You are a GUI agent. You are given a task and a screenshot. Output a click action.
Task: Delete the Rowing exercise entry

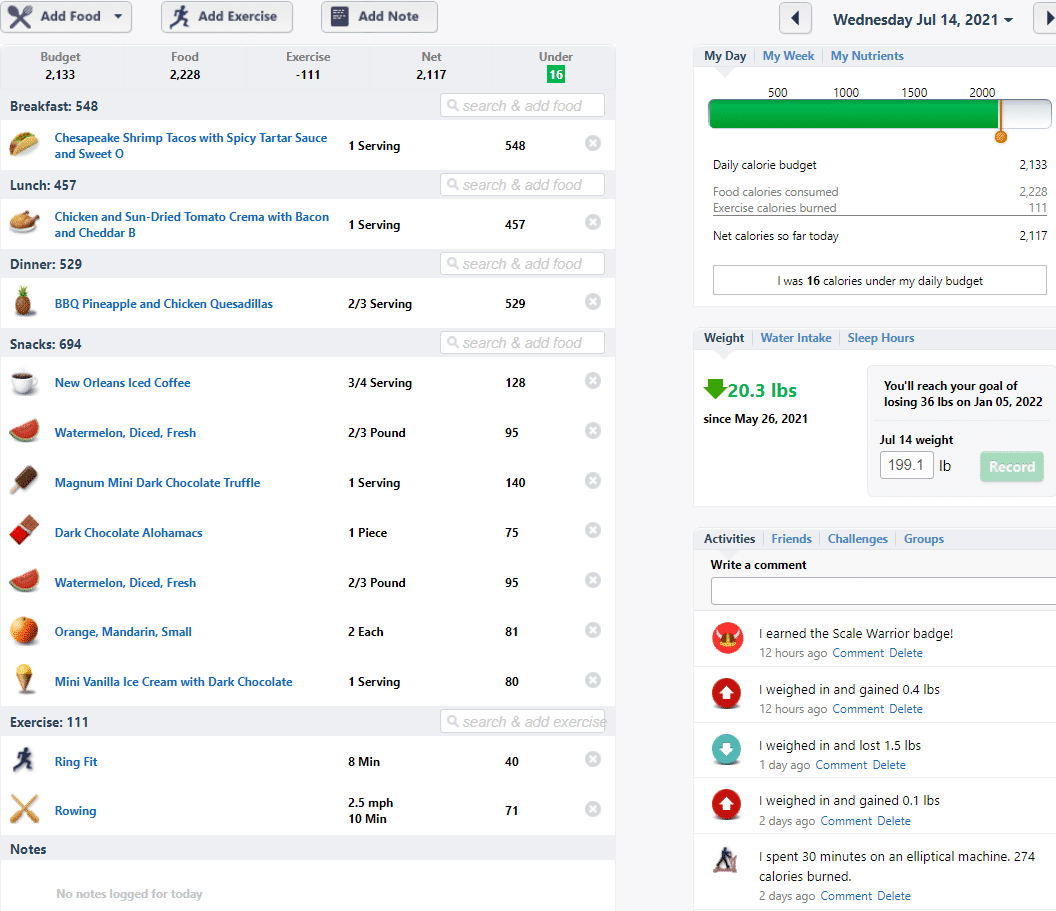point(593,809)
